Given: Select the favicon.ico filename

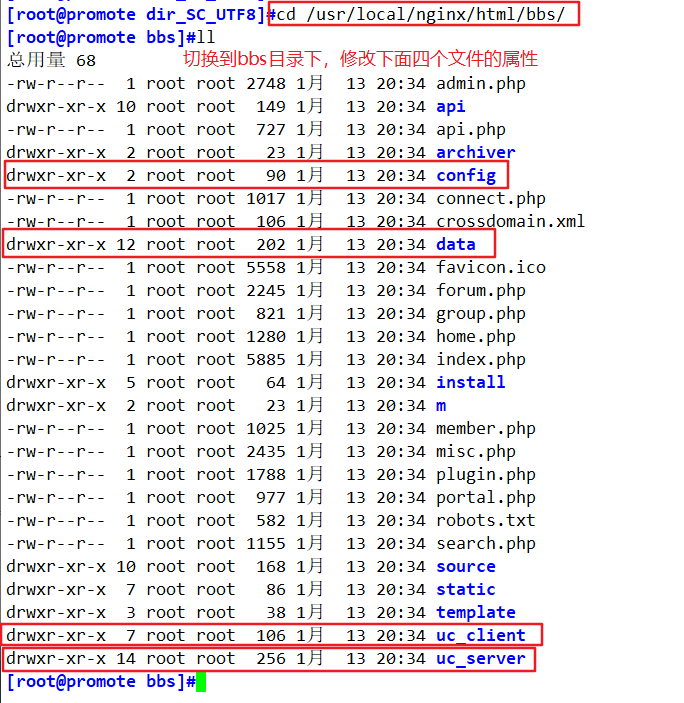Looking at the screenshot, I should 490,268.
